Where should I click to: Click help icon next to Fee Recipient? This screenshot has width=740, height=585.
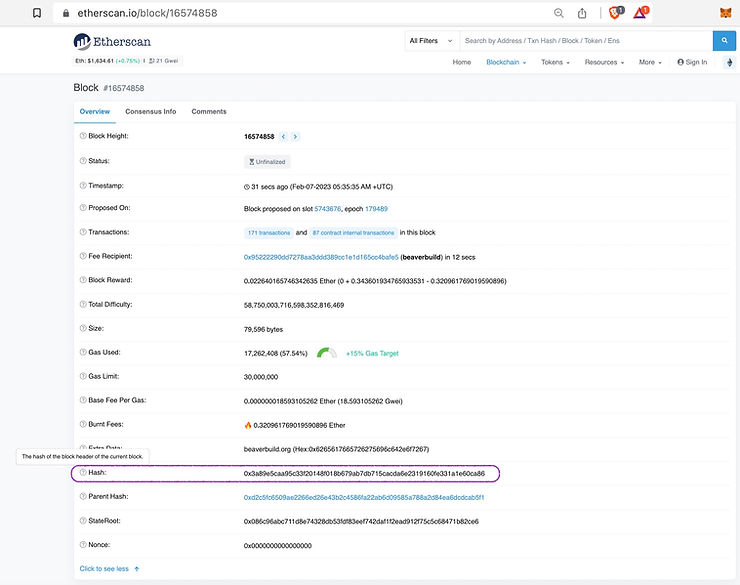click(x=83, y=256)
